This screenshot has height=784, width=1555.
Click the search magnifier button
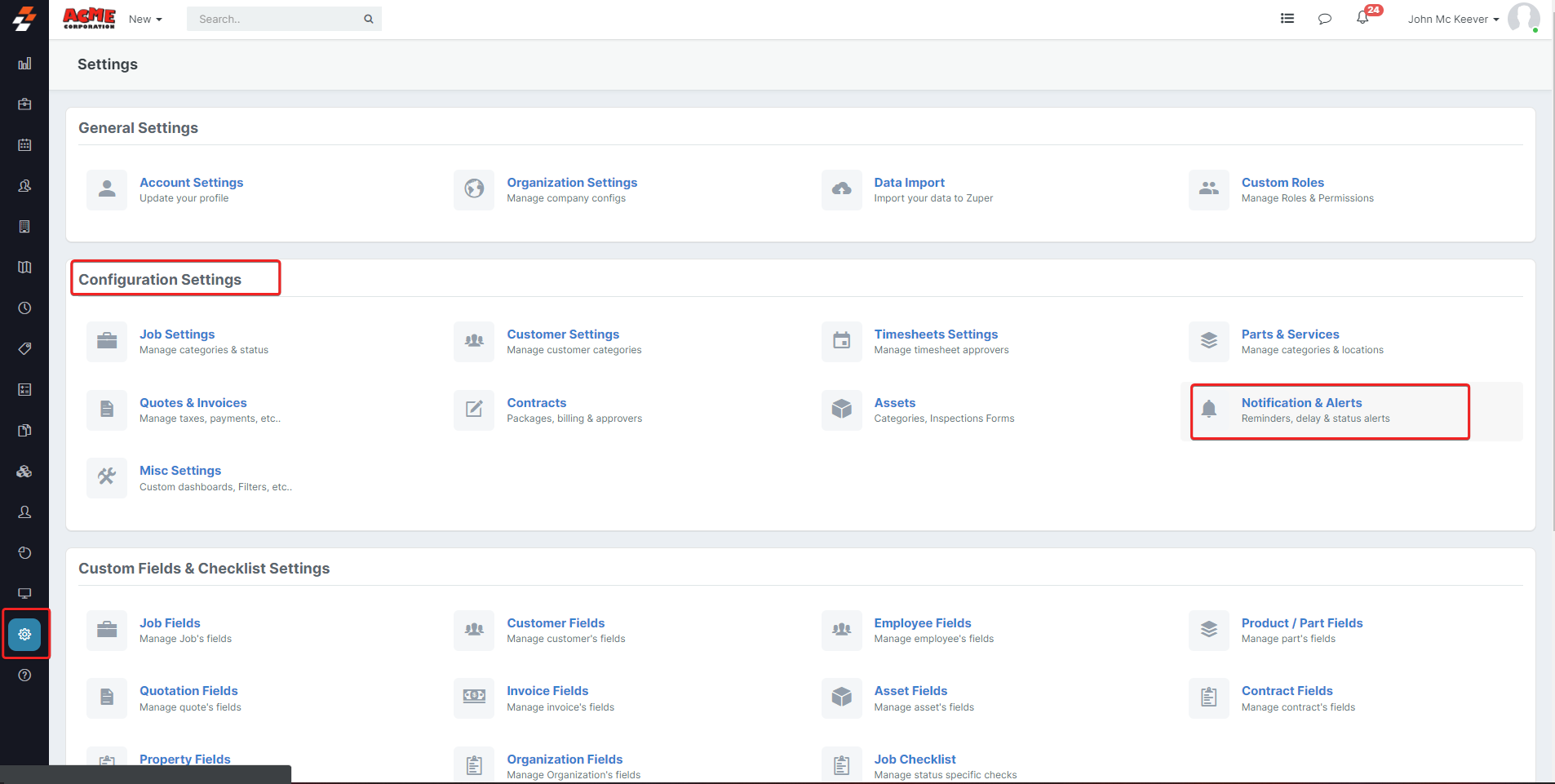[x=369, y=19]
